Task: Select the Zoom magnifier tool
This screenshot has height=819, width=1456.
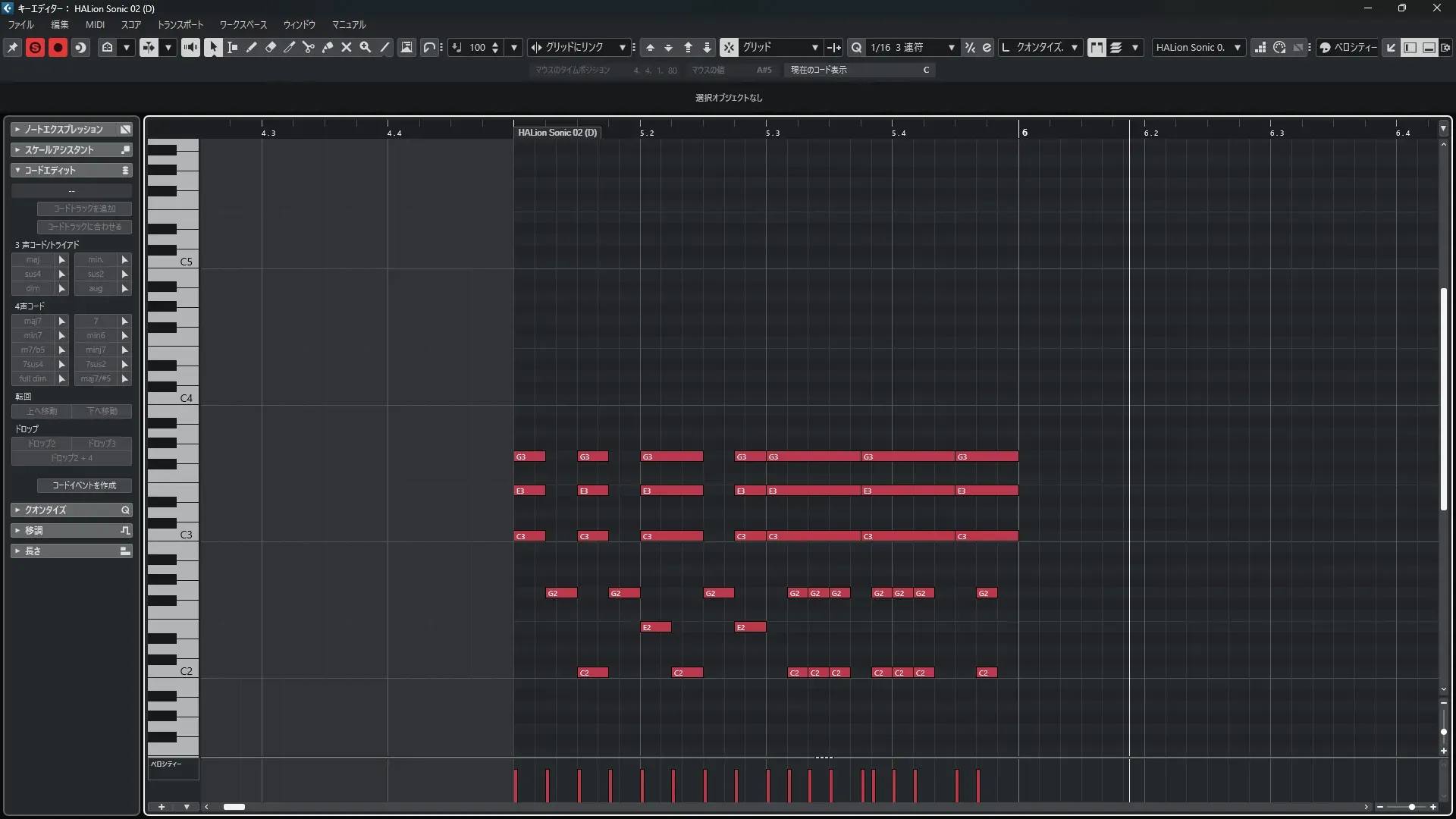Action: pyautogui.click(x=366, y=47)
